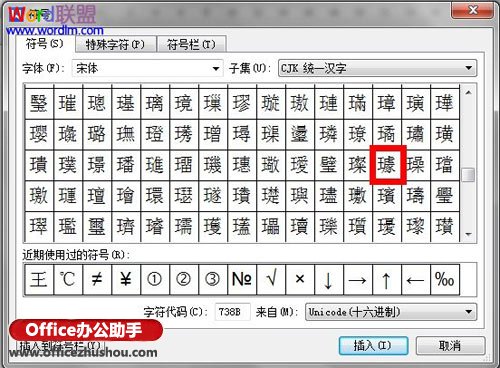
Task: Pick the 王 character in recent symbols
Action: pyautogui.click(x=39, y=279)
